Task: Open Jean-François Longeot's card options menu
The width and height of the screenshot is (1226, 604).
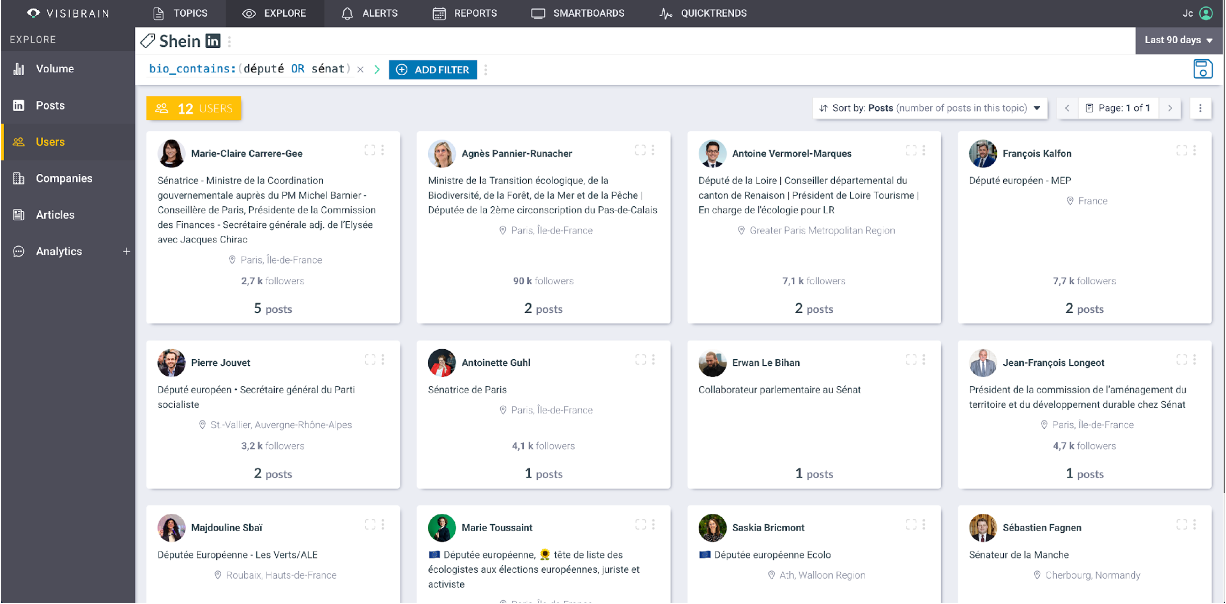Action: 1195,358
